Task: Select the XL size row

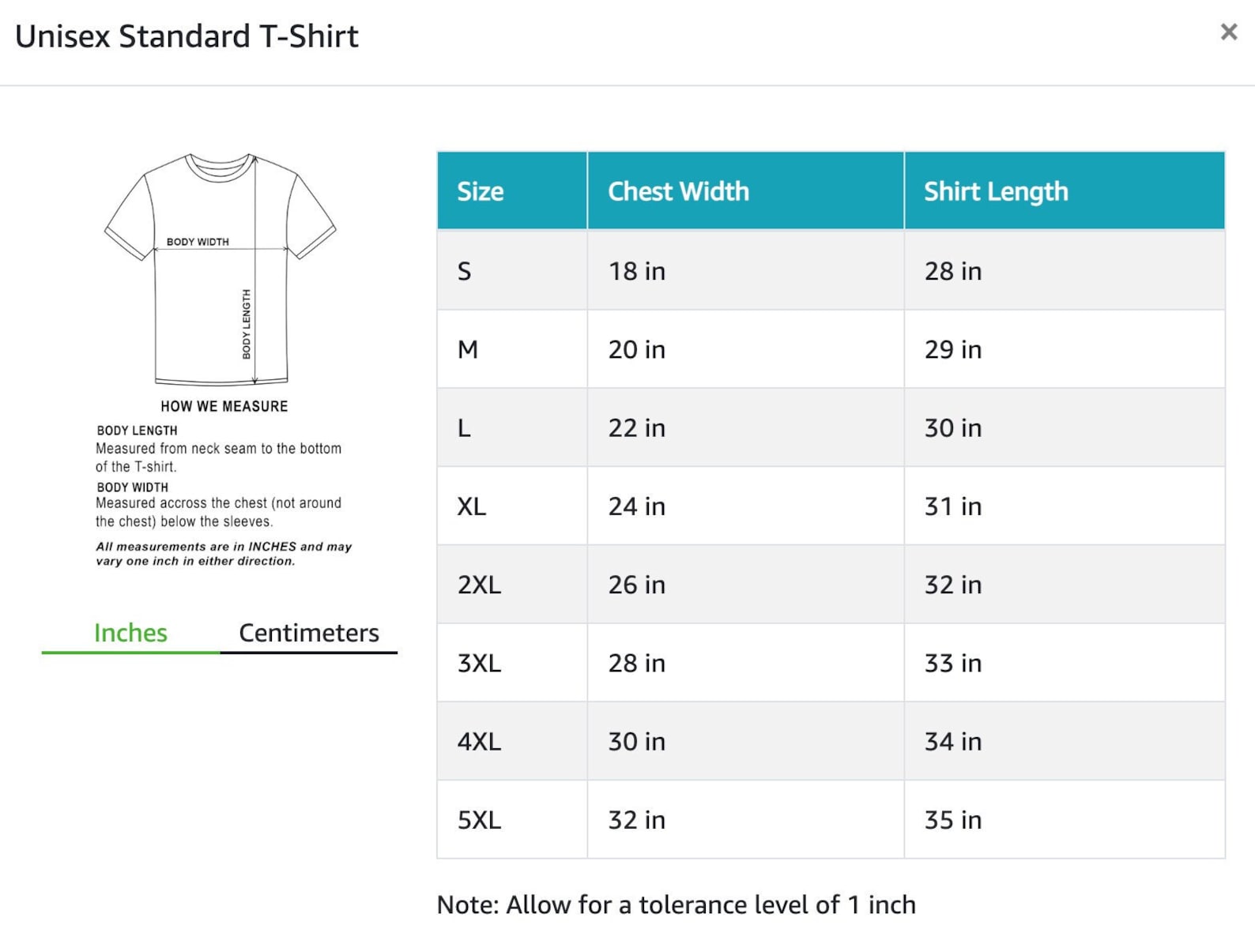Action: click(831, 506)
